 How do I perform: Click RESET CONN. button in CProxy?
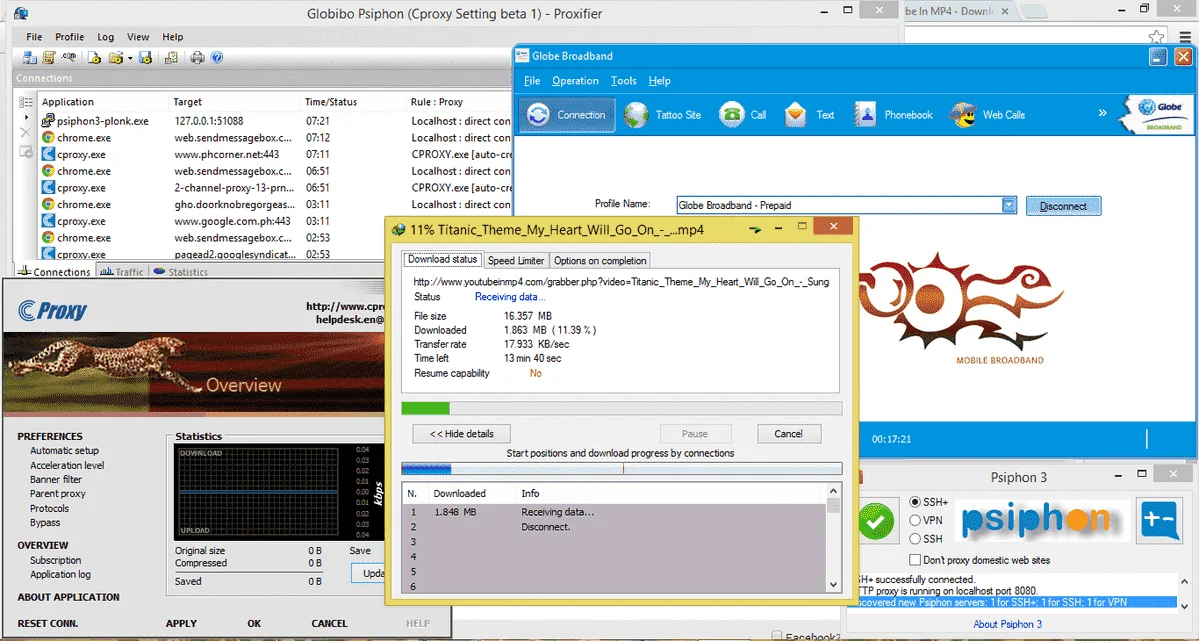pyautogui.click(x=48, y=623)
